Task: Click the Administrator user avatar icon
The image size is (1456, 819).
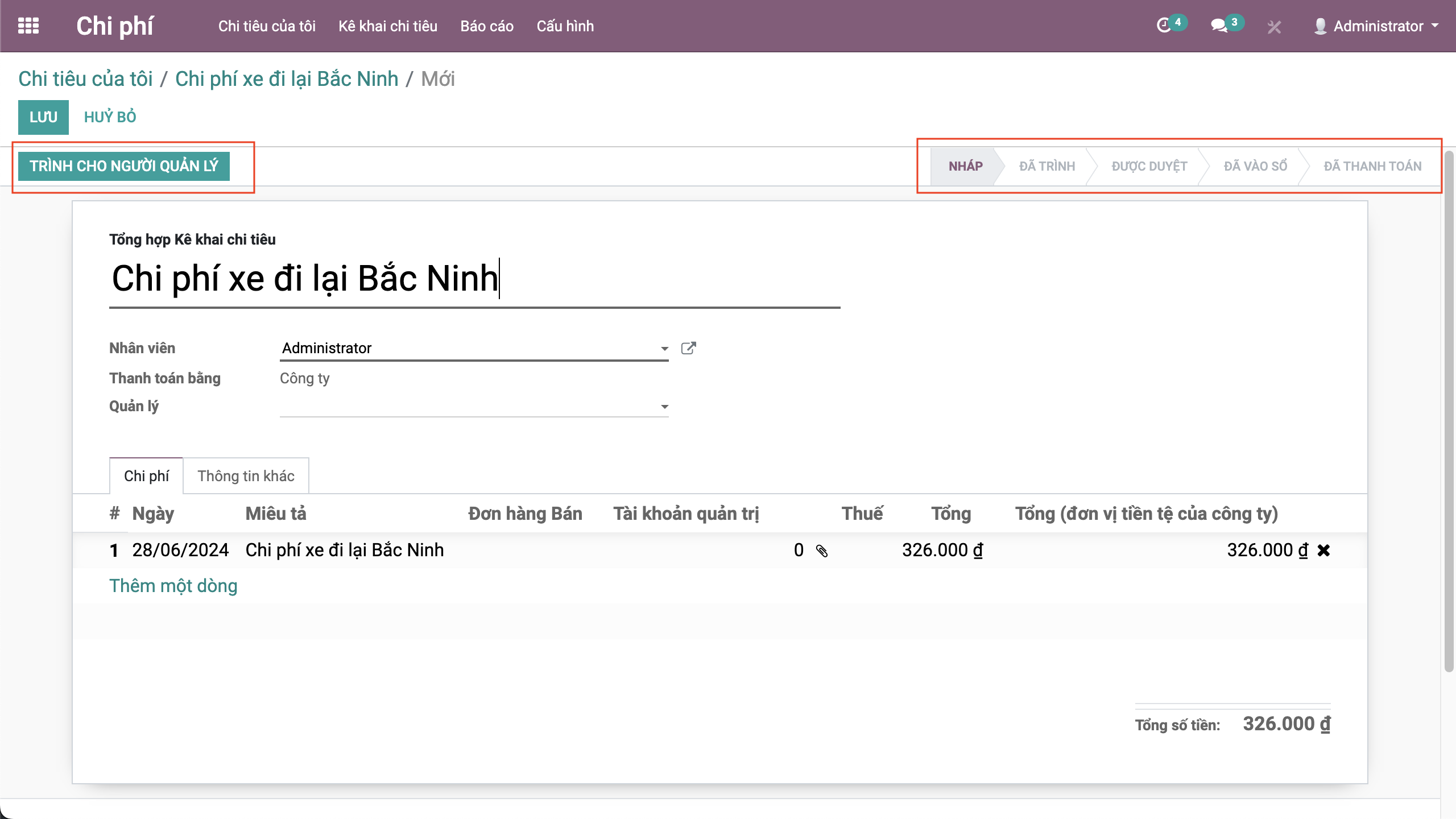Action: coord(1320,26)
